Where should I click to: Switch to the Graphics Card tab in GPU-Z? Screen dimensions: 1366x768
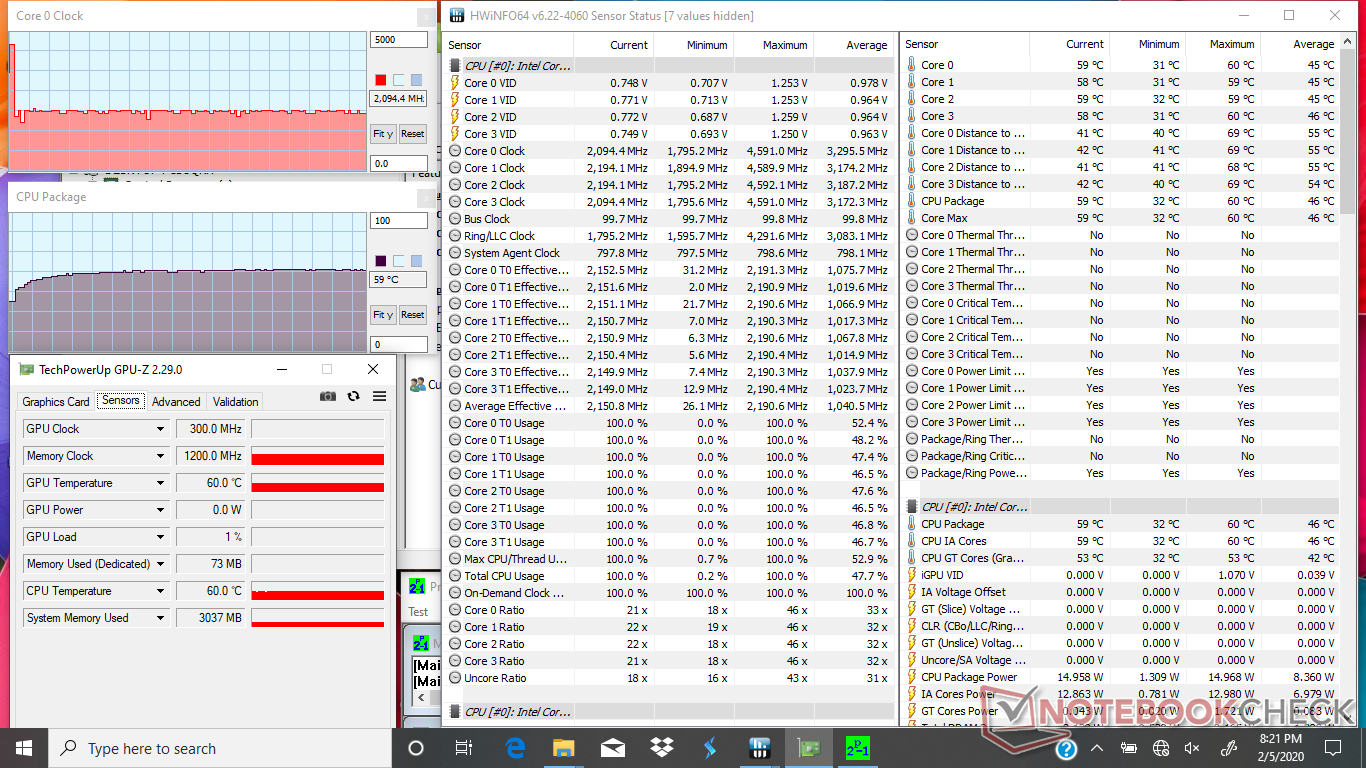coord(56,402)
